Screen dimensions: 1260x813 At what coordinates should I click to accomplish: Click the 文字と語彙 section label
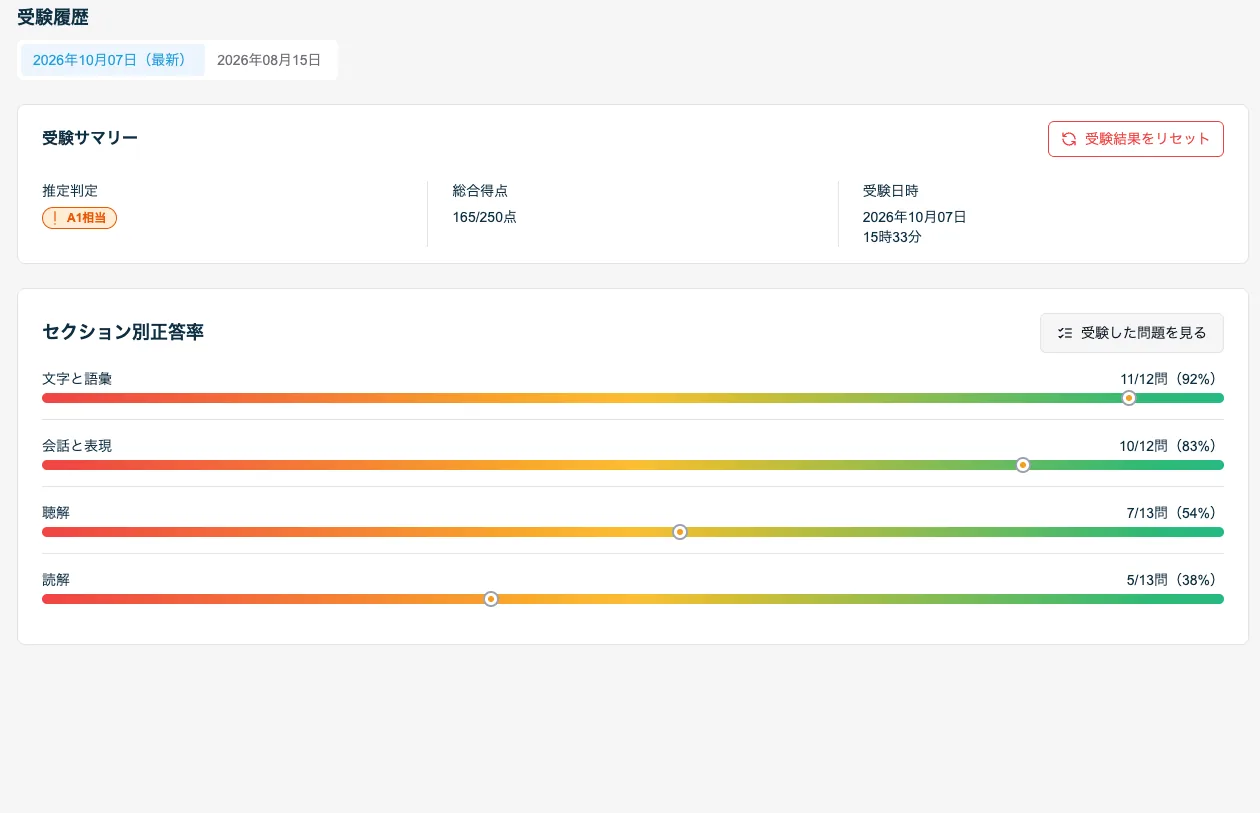[77, 379]
